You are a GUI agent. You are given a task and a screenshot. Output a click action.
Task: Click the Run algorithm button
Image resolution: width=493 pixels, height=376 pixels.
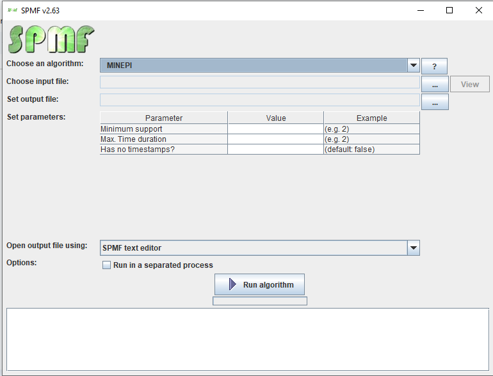259,284
